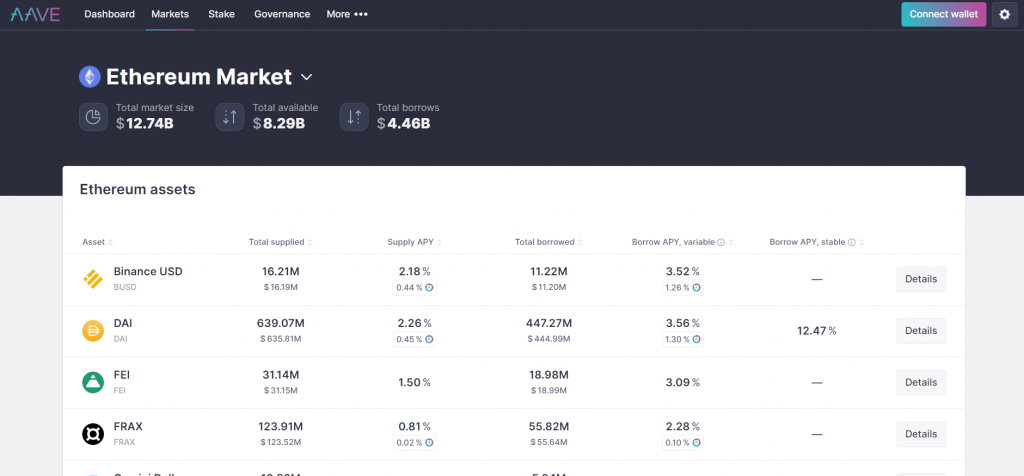Click the Ethereum assets heading
The height and width of the screenshot is (476, 1024).
click(x=138, y=190)
